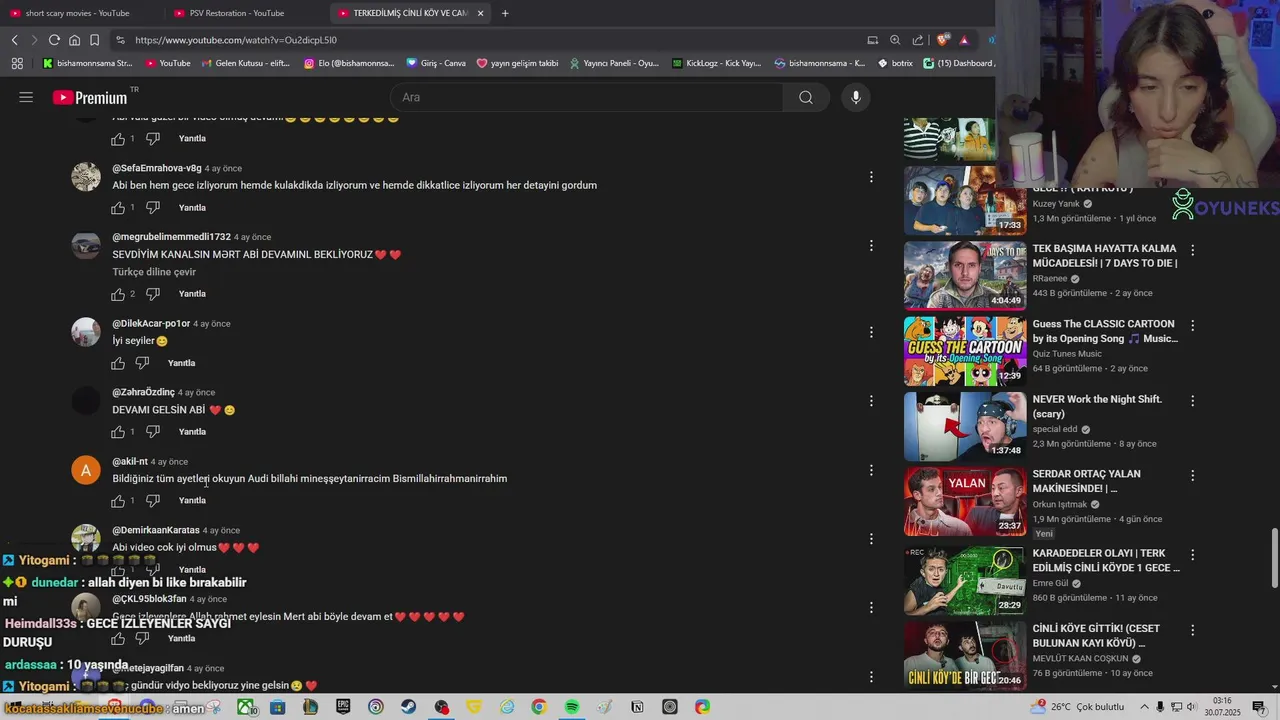Open Steam from the taskbar

pyautogui.click(x=408, y=707)
